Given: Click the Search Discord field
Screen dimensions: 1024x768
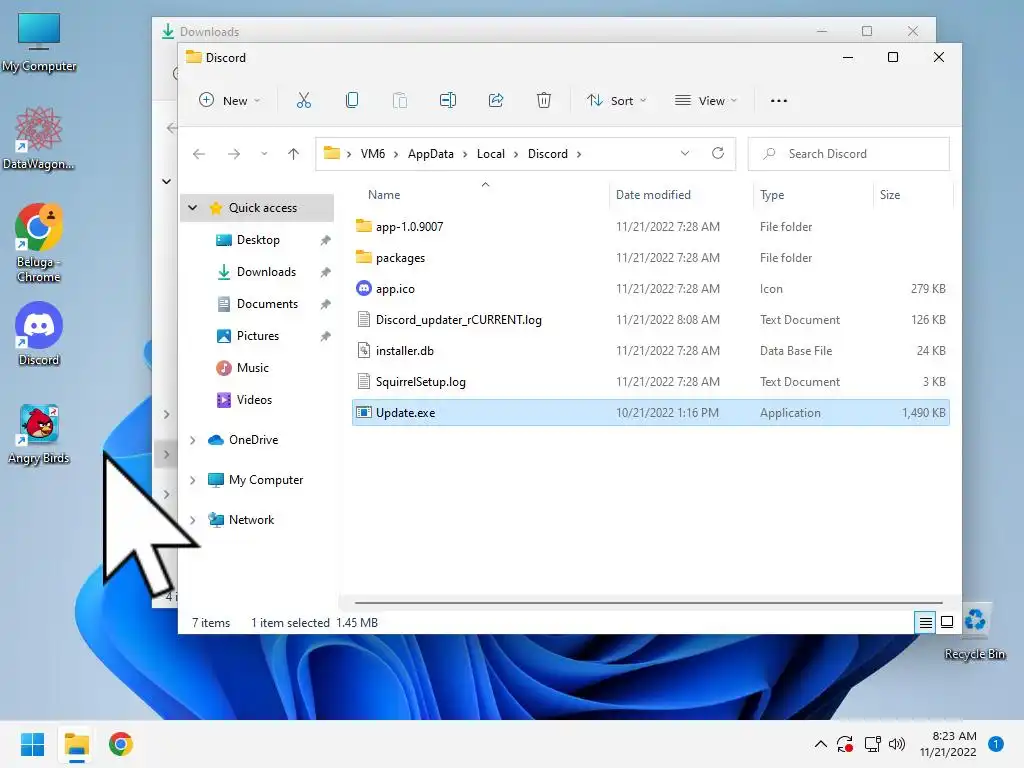Looking at the screenshot, I should (x=848, y=154).
